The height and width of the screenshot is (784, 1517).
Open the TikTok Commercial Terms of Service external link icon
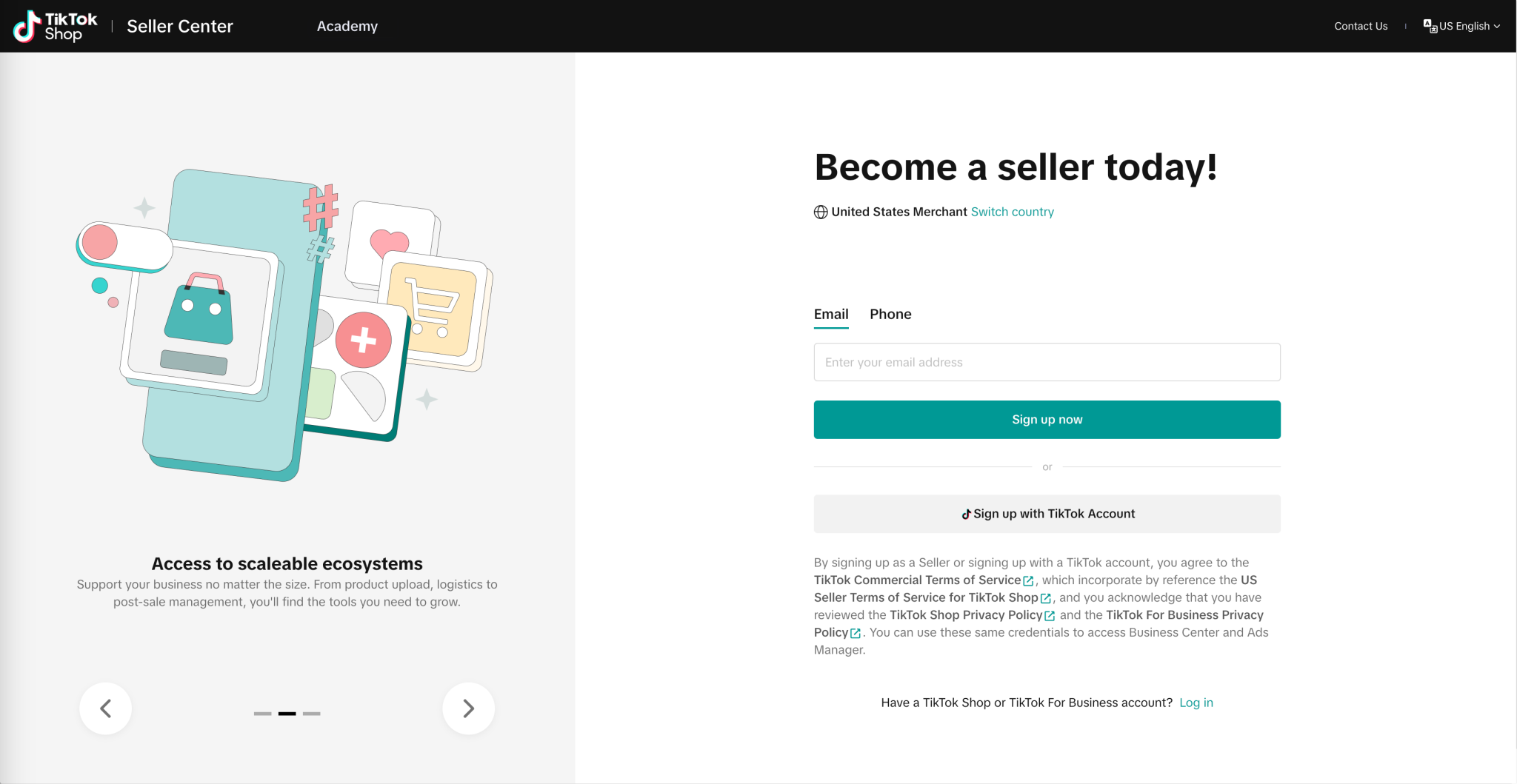coord(1028,580)
